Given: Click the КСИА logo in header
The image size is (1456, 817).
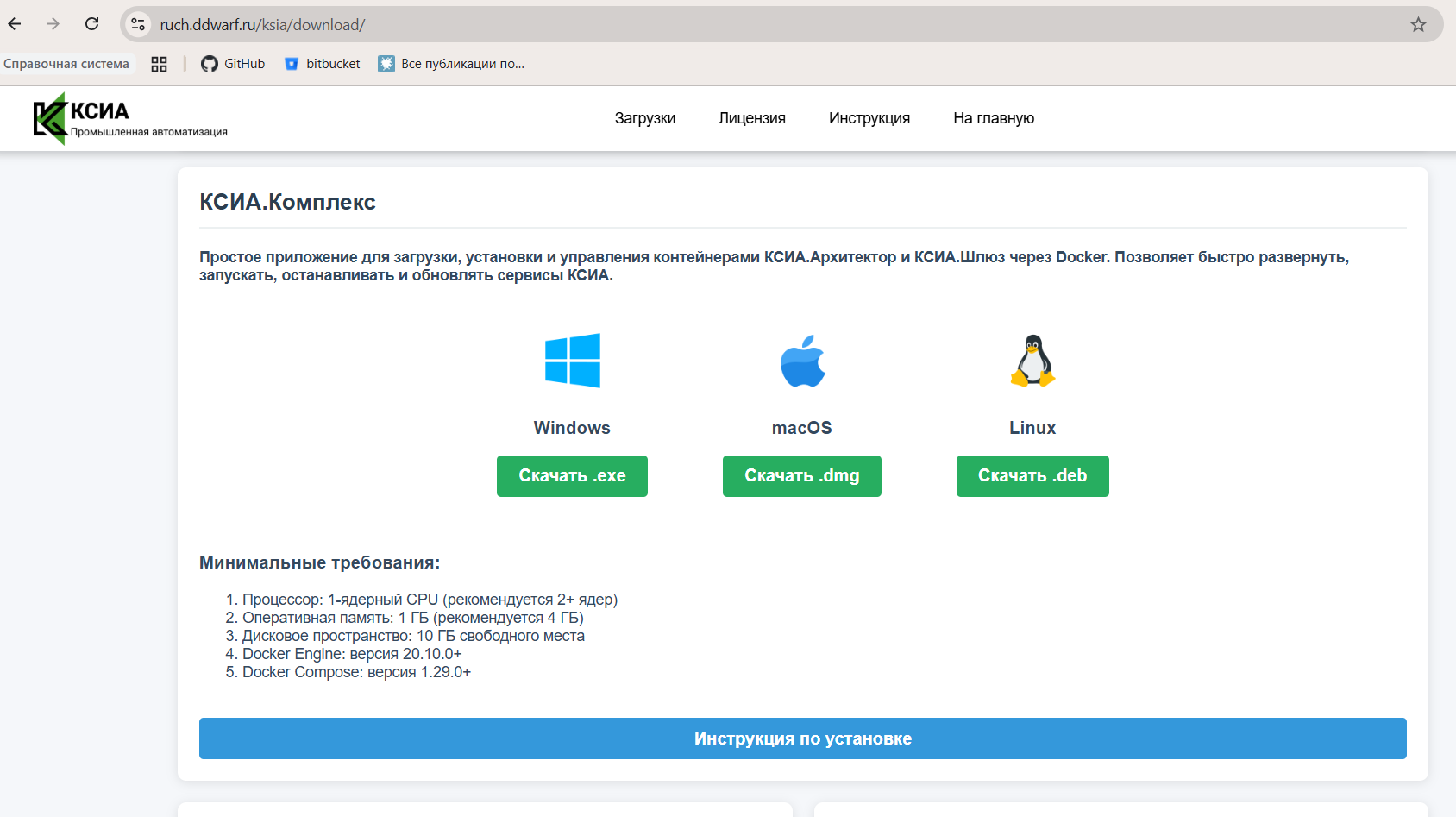Looking at the screenshot, I should click(129, 119).
